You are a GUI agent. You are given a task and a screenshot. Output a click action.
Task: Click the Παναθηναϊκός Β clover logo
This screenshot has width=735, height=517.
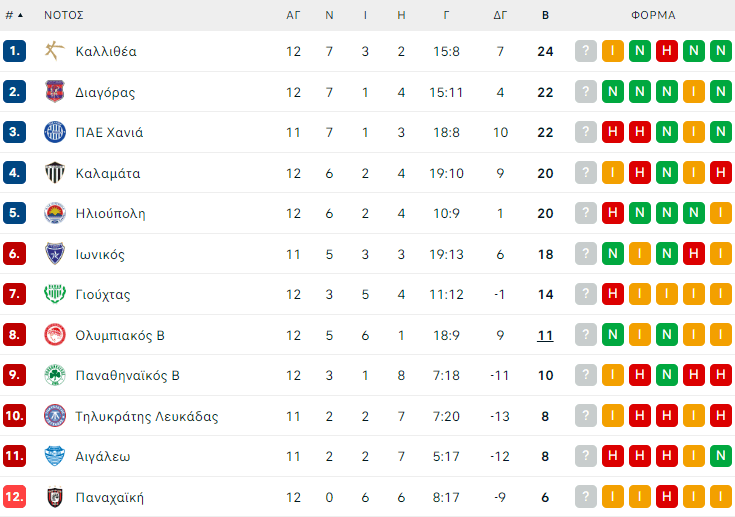pos(54,376)
